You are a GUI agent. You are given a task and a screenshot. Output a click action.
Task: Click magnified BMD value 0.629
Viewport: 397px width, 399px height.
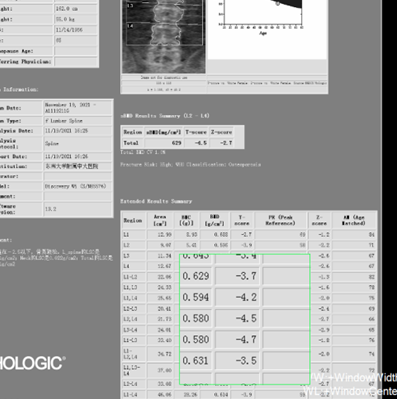coord(196,276)
